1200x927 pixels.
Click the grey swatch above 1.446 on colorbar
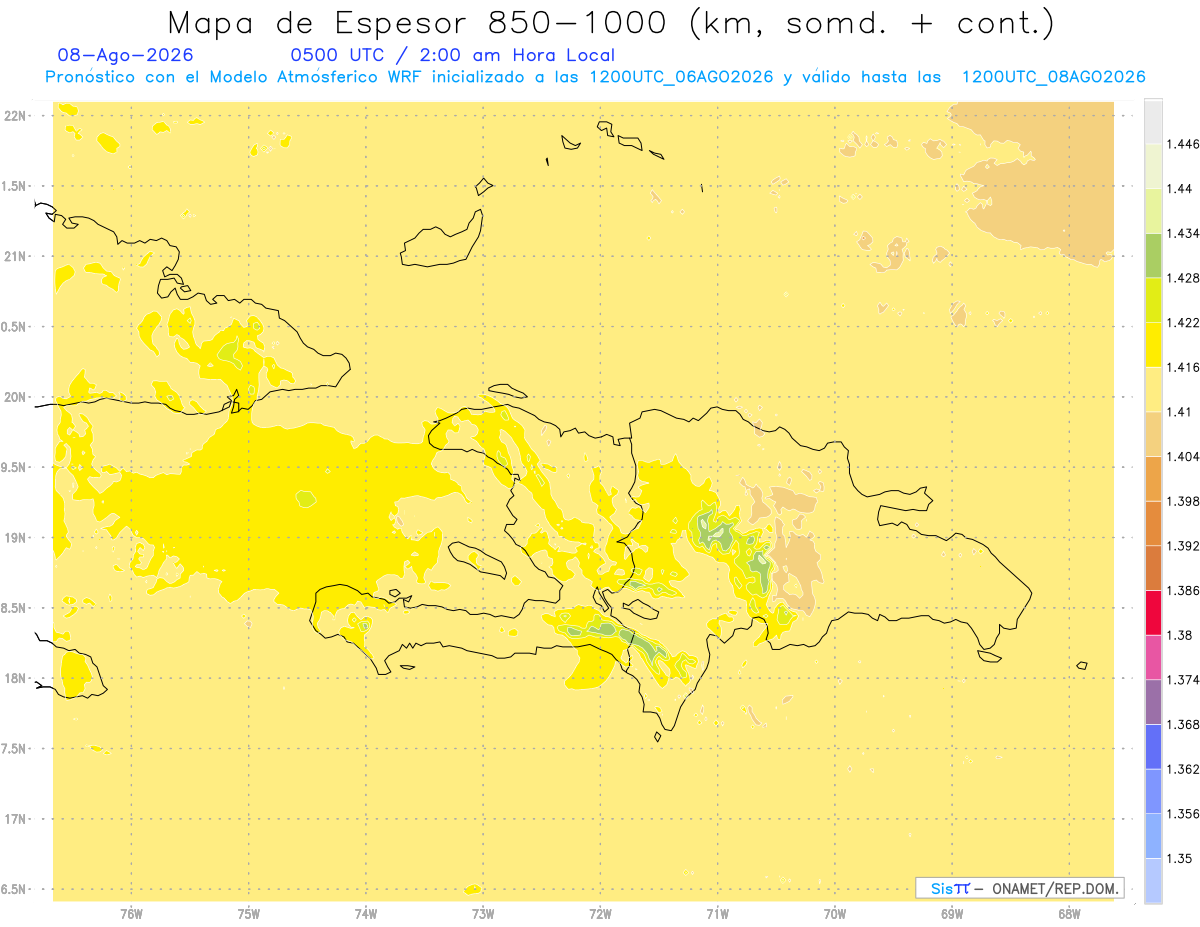click(x=1153, y=121)
